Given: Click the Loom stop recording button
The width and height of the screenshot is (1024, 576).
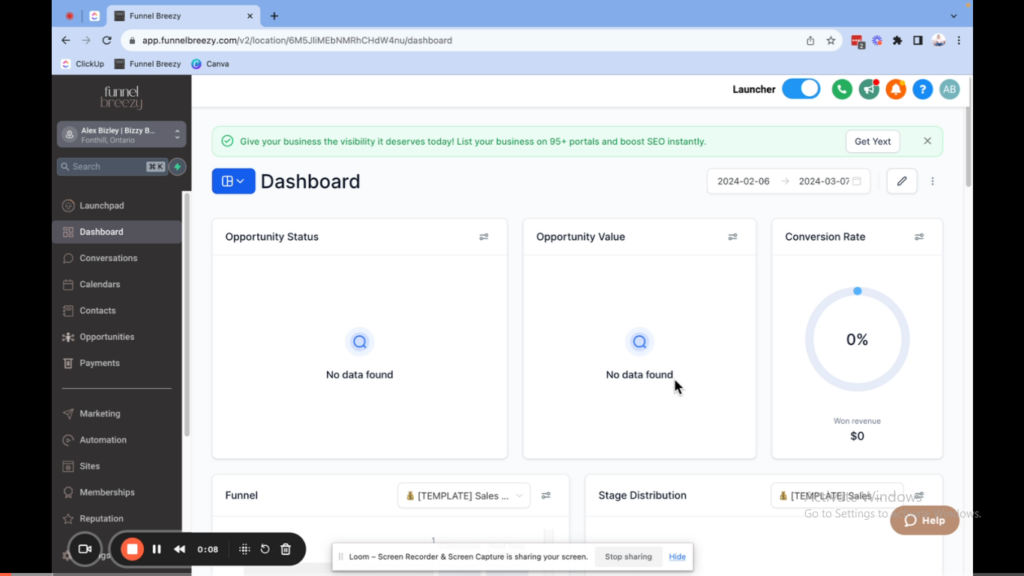Looking at the screenshot, I should click(132, 549).
